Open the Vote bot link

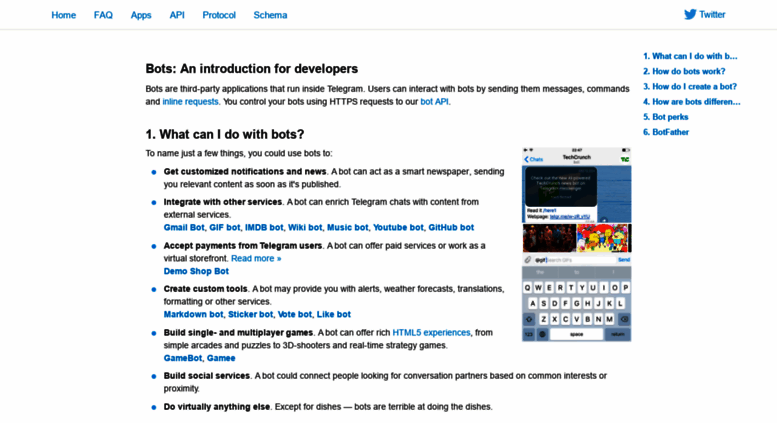click(x=295, y=315)
